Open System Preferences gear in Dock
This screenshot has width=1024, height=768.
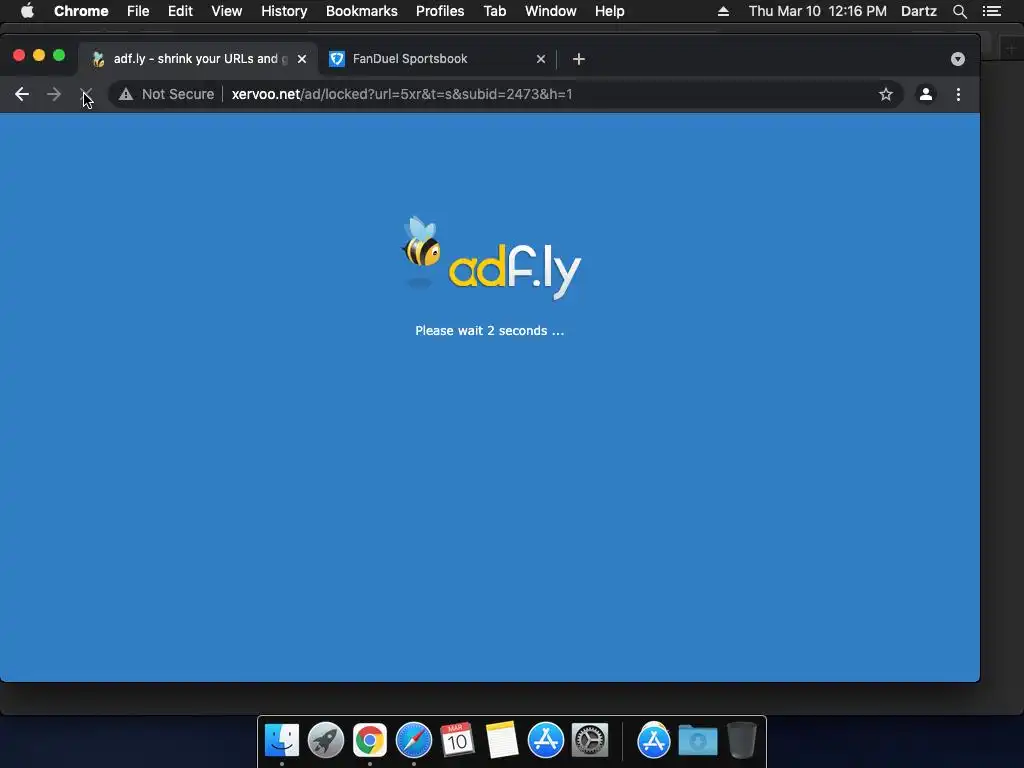(590, 741)
